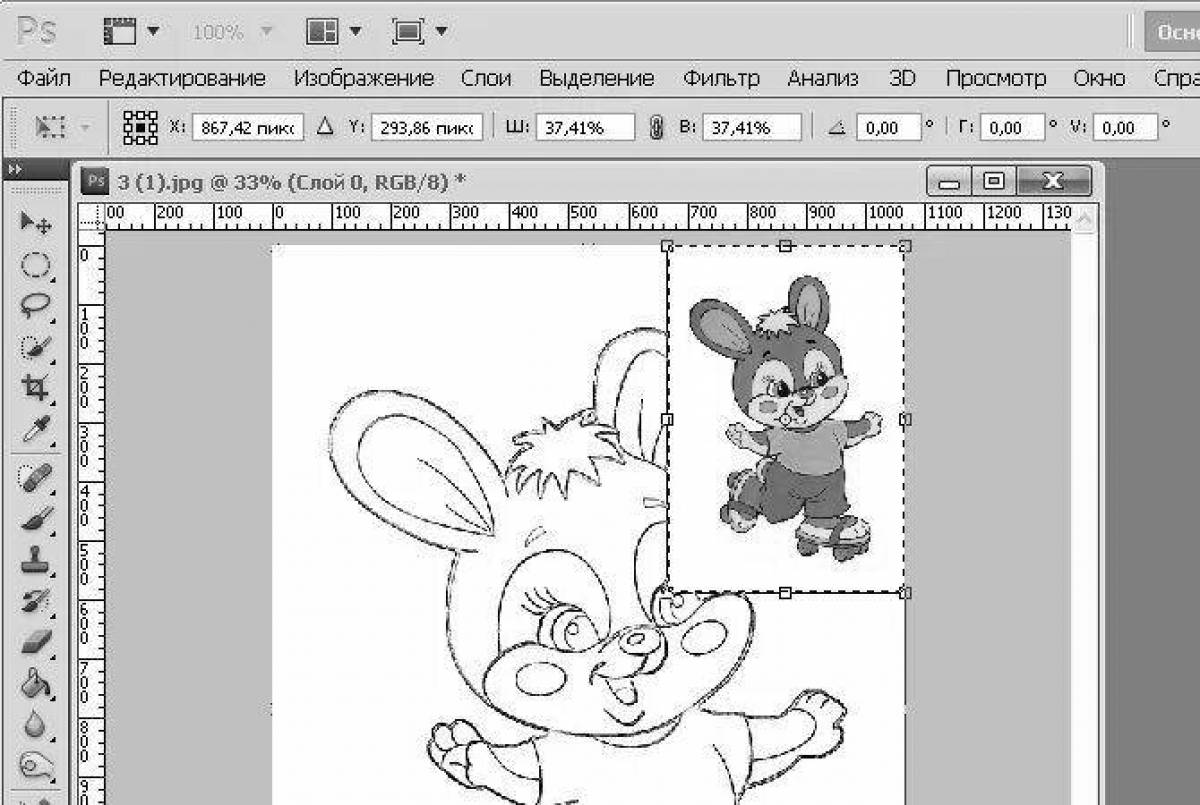Screen dimensions: 1200x805
Task: Select the Elliptical Marquee tool
Action: point(36,265)
